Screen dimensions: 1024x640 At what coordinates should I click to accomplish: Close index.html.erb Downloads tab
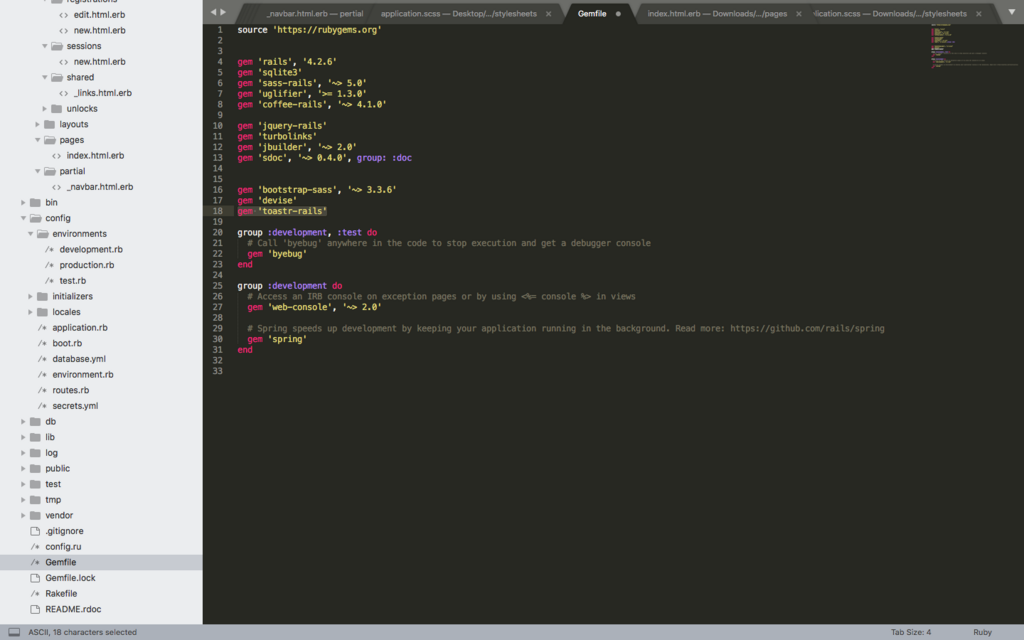coord(799,14)
